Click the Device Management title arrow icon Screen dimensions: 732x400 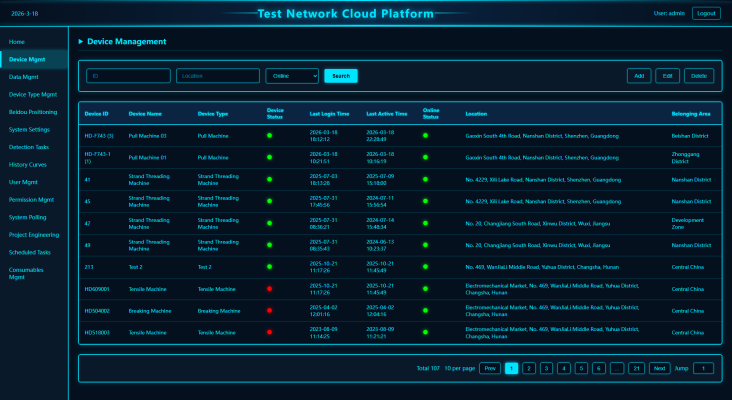pyautogui.click(x=81, y=42)
